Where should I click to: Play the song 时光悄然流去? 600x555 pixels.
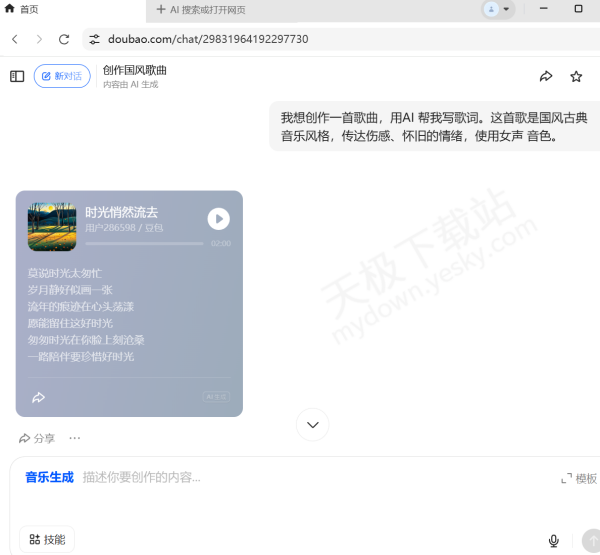click(x=218, y=219)
